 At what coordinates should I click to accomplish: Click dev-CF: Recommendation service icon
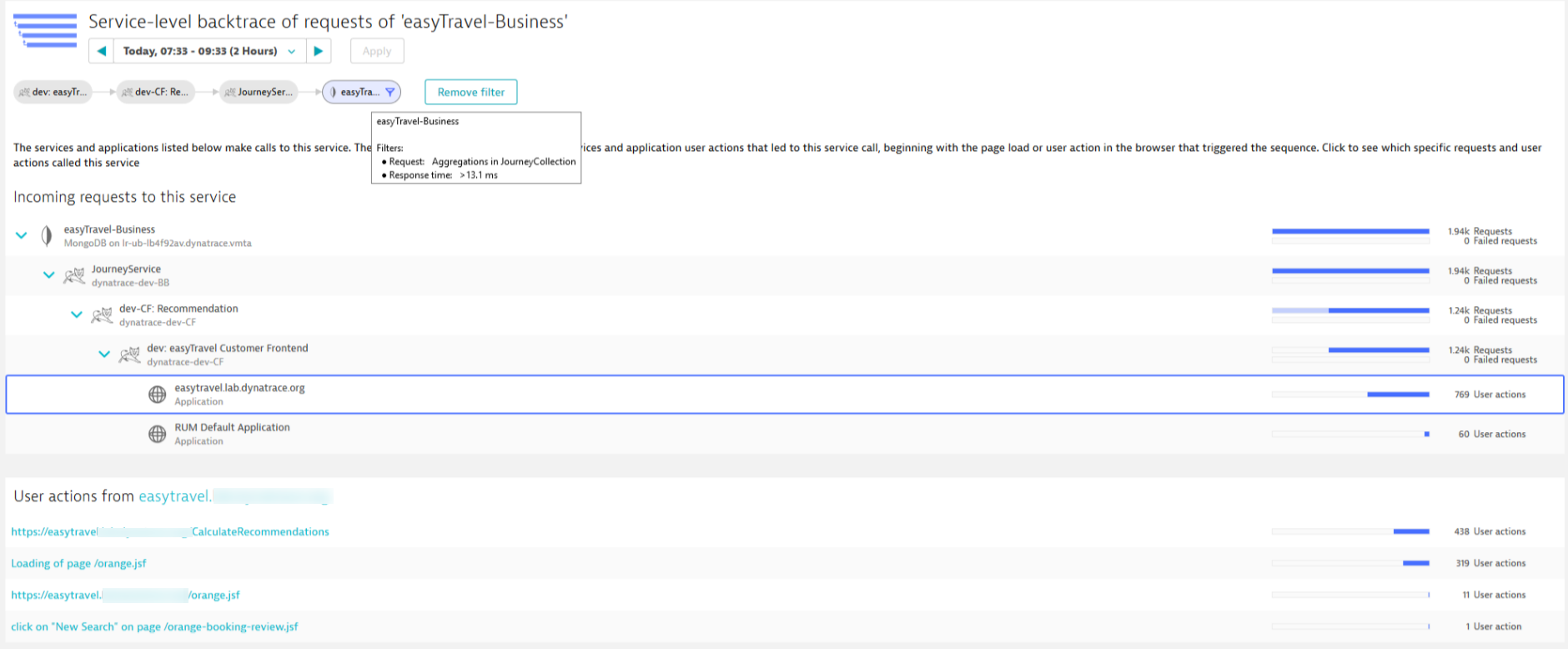coord(102,314)
